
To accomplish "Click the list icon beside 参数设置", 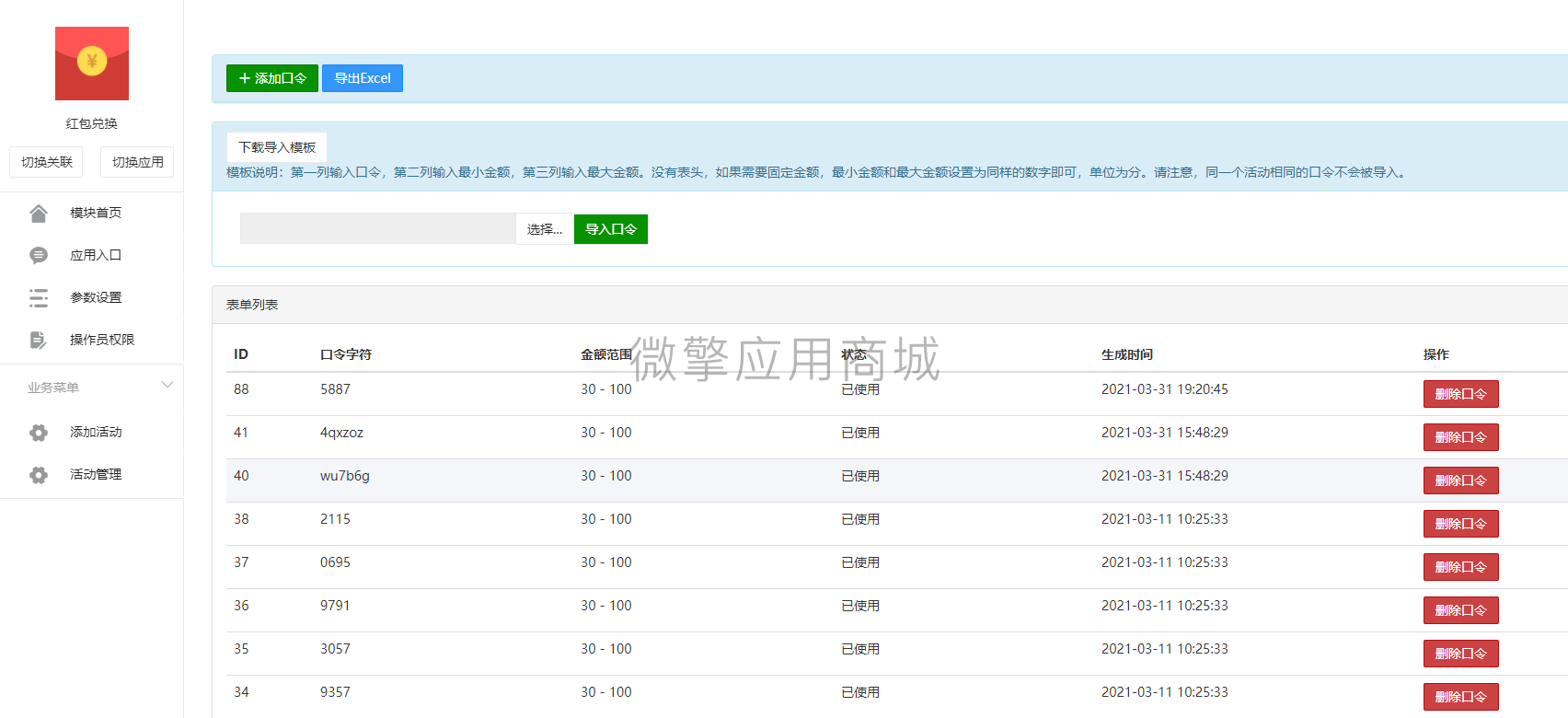I will point(39,298).
